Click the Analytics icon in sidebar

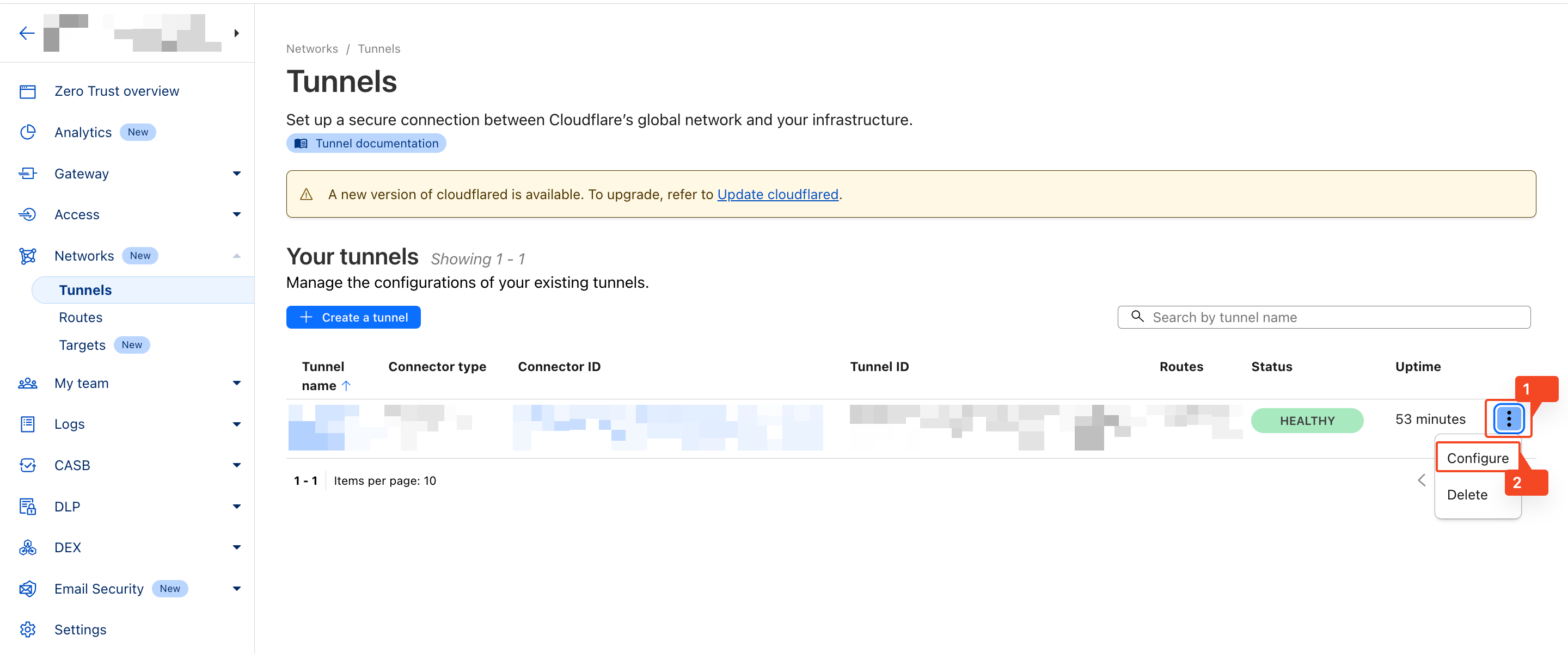pyautogui.click(x=29, y=131)
